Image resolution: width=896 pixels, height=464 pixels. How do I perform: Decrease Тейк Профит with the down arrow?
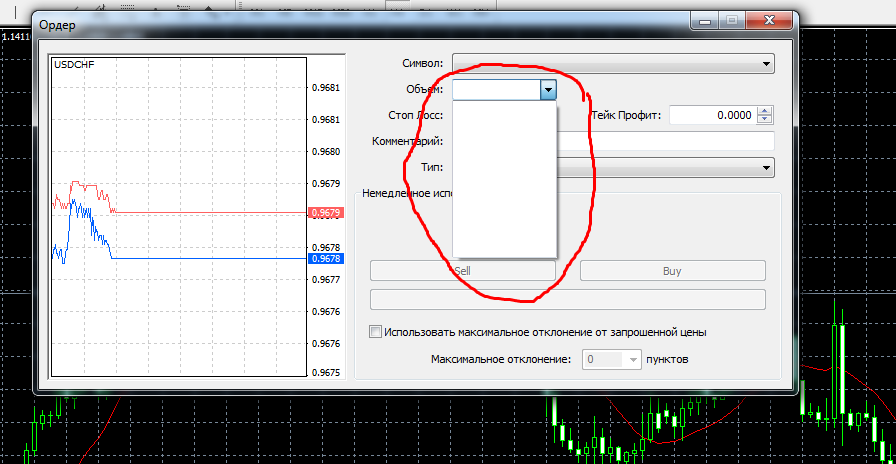[765, 120]
